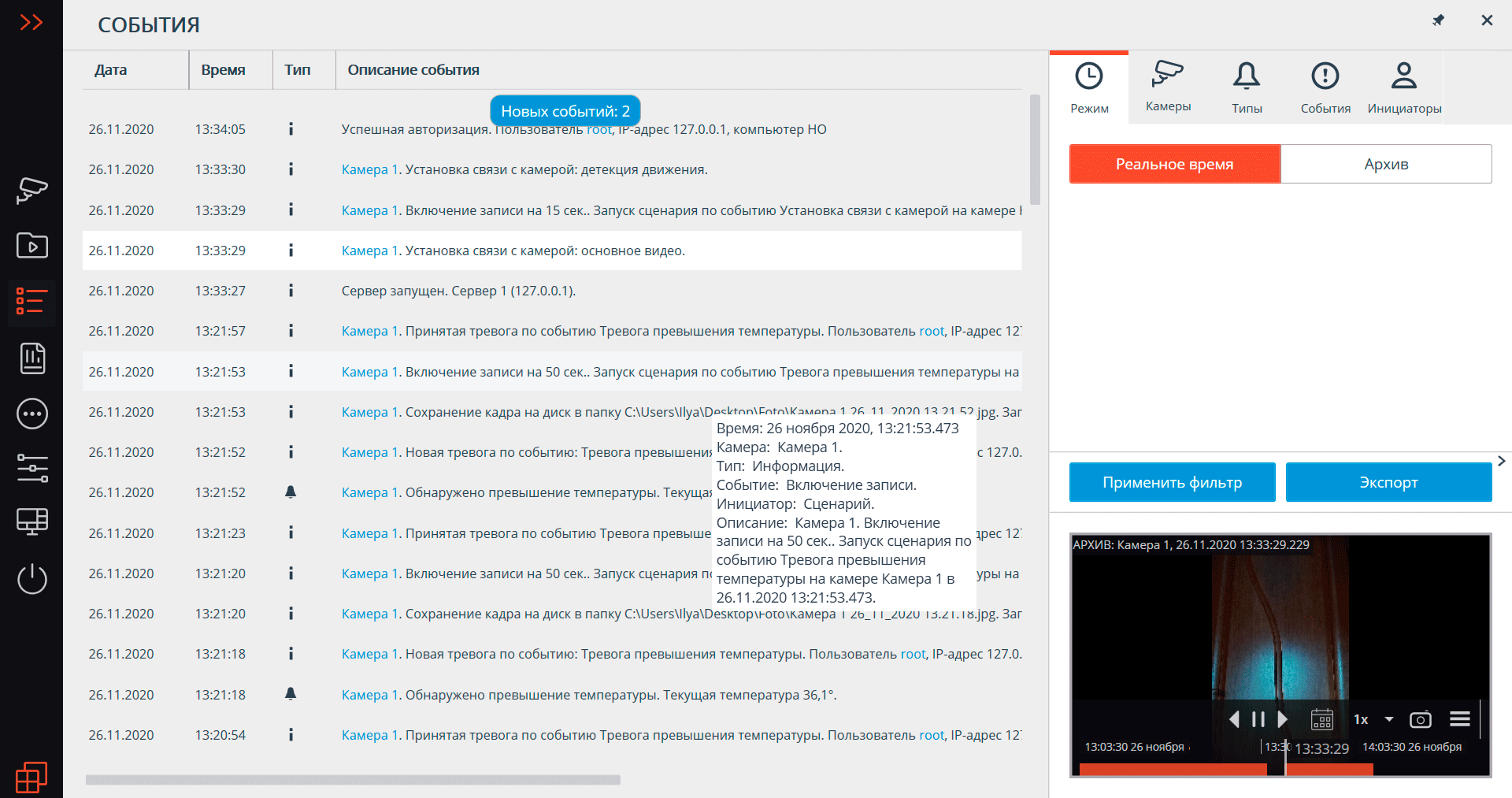This screenshot has width=1512, height=798.
Task: Open Камера 1 link in 13:33:30 row
Action: (370, 169)
